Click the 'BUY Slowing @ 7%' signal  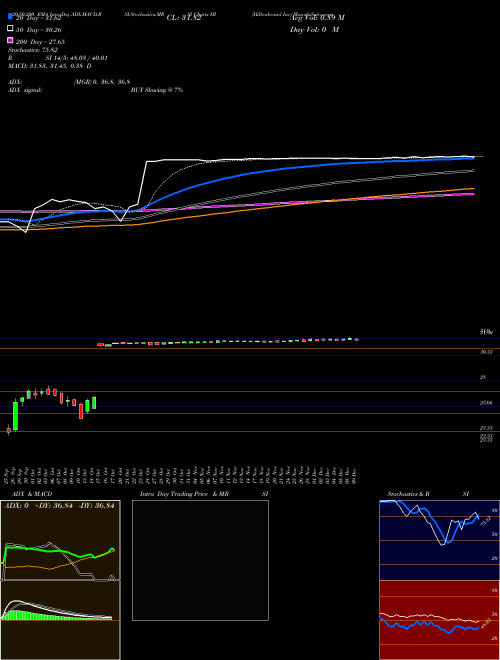157,90
